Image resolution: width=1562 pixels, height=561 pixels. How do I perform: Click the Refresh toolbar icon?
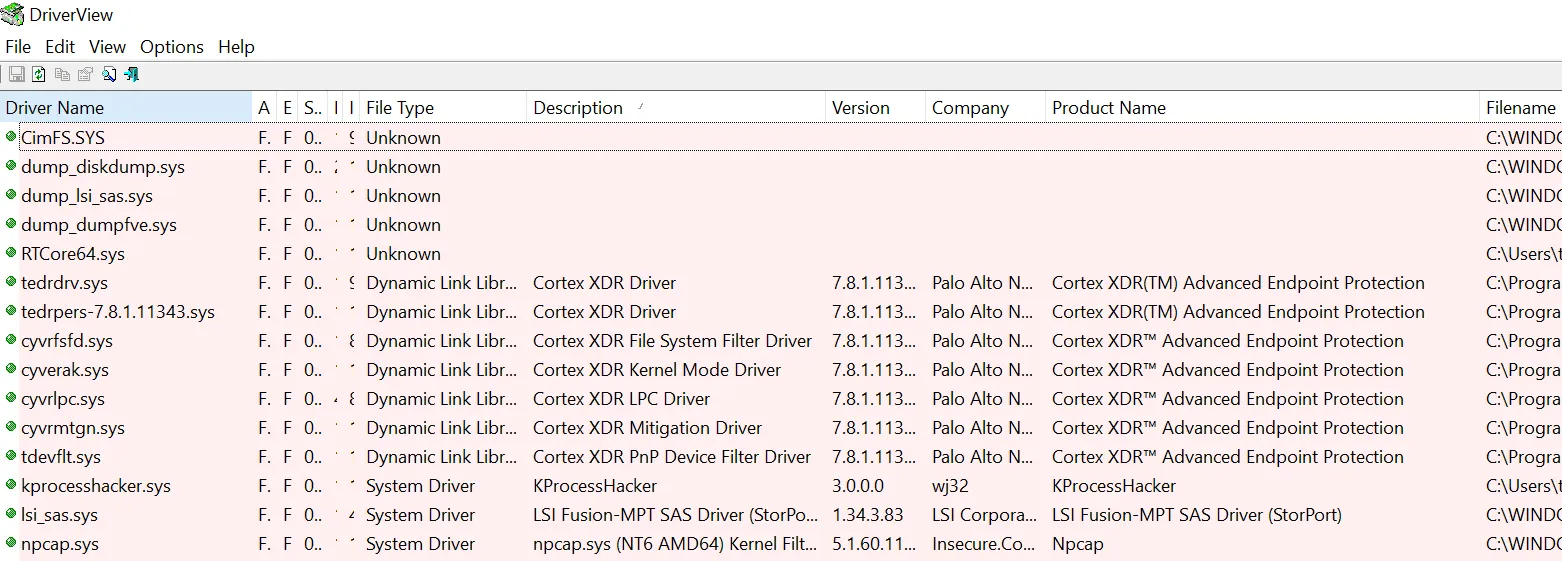click(39, 75)
